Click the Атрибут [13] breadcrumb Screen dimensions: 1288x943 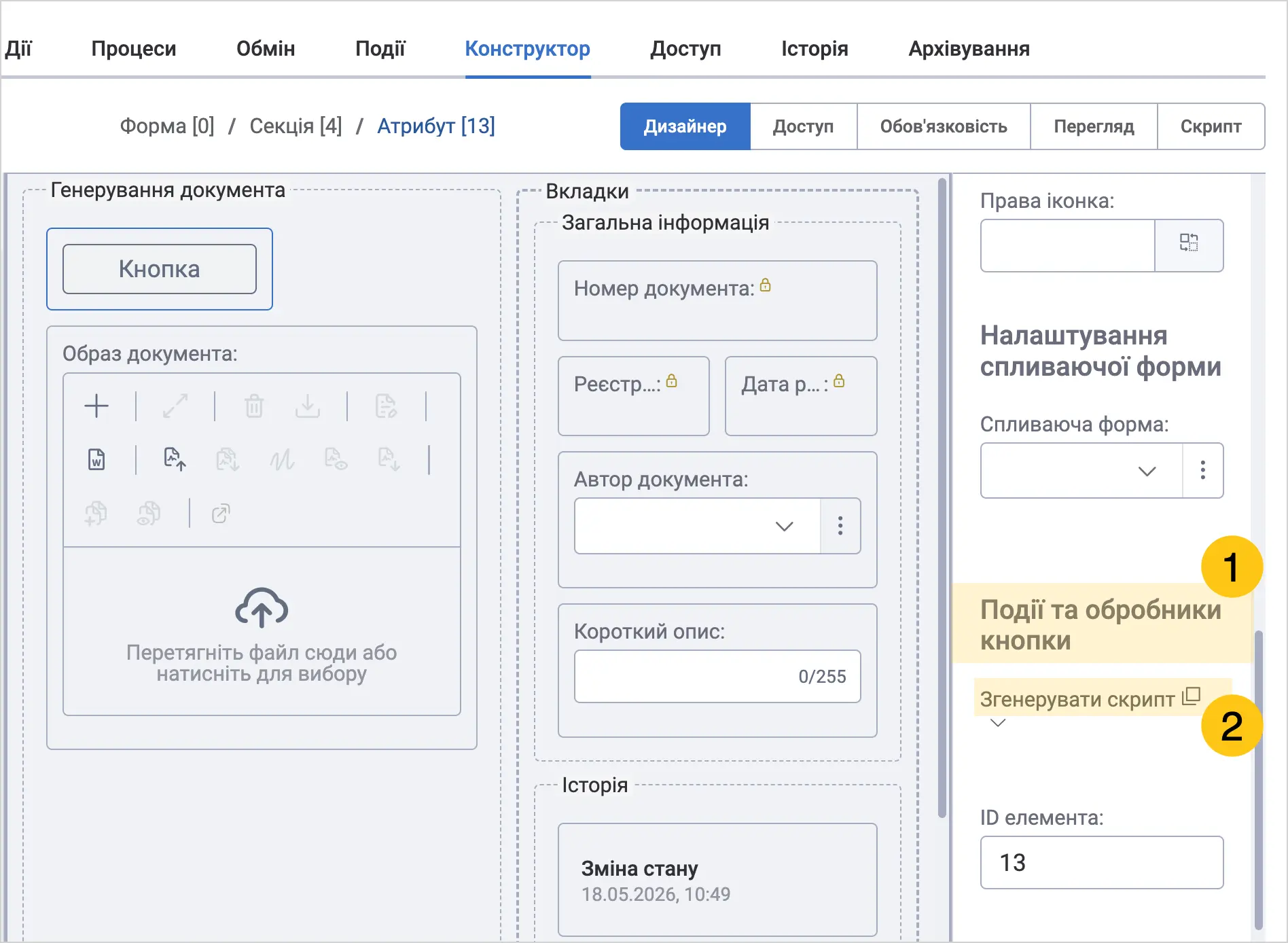pos(436,126)
